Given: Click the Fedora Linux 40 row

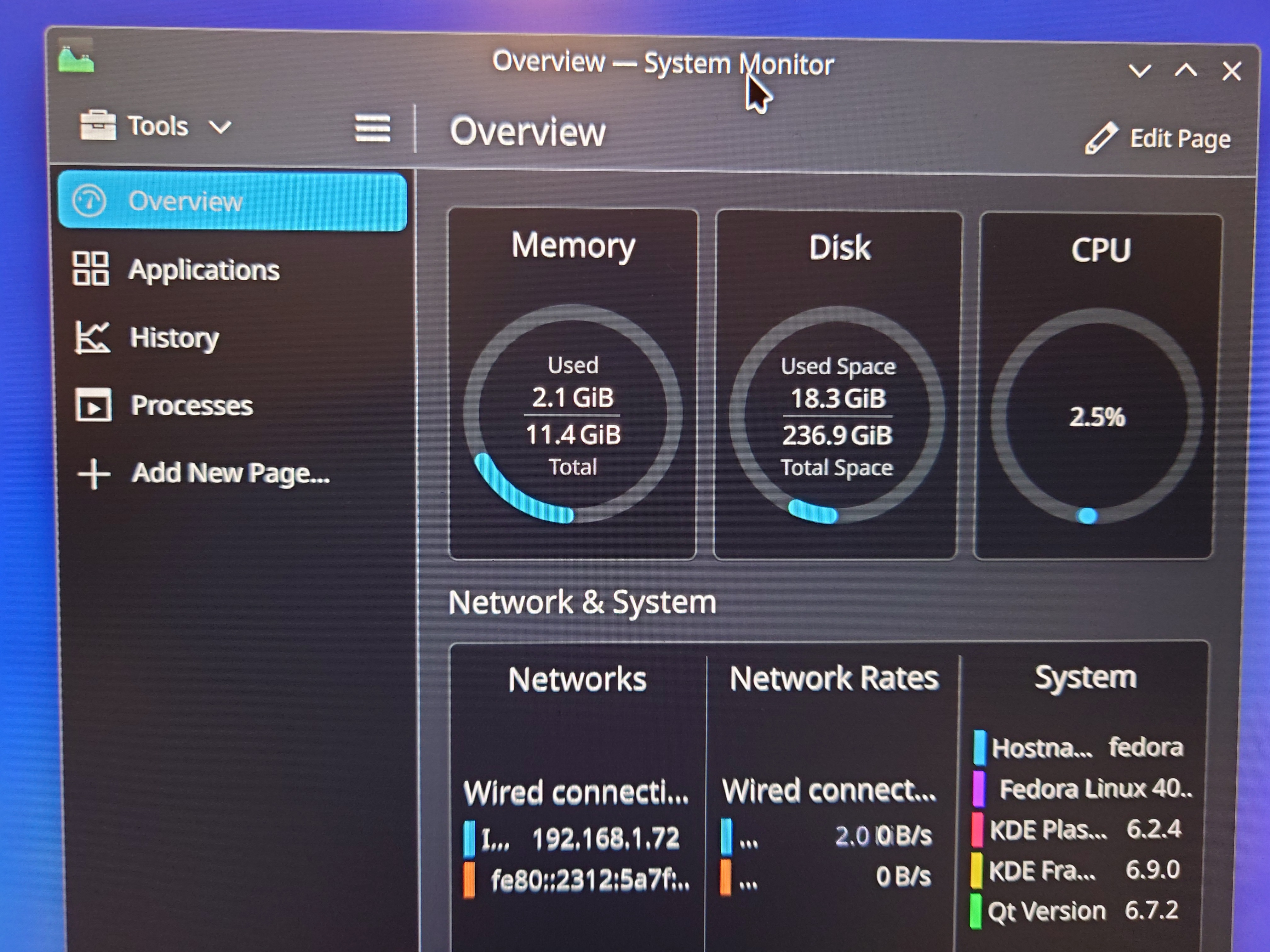Looking at the screenshot, I should pos(1083,789).
